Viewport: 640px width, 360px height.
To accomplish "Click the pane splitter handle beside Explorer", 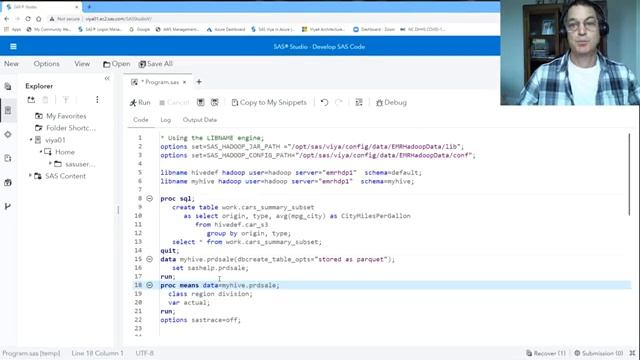I will click(118, 210).
